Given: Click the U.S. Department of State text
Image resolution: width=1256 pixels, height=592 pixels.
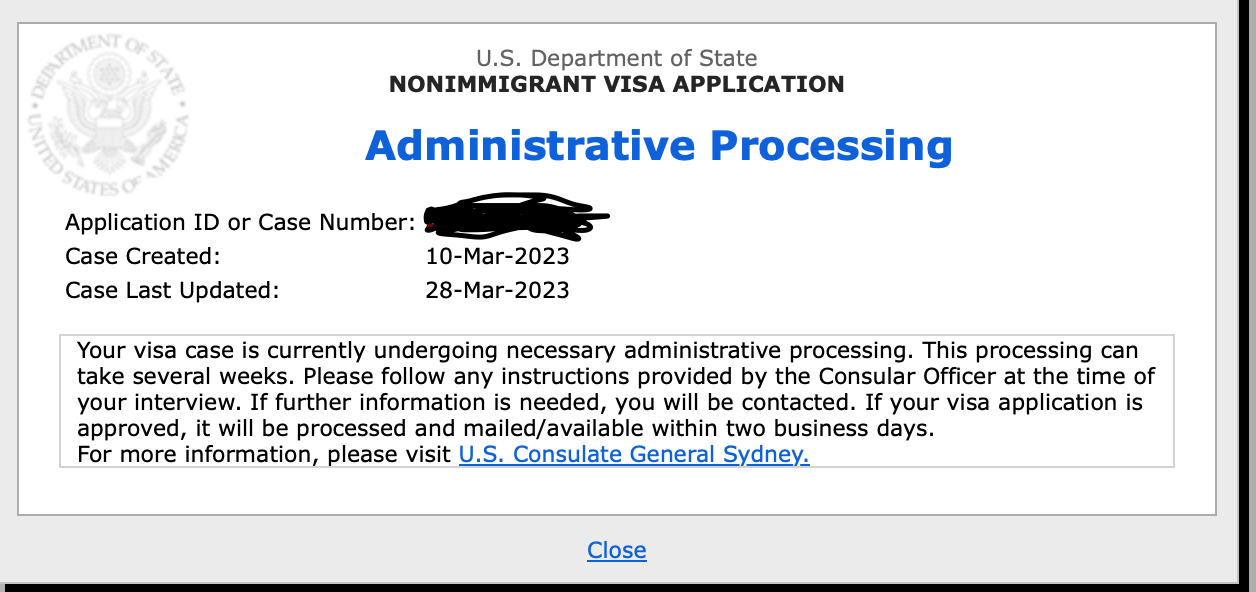Looking at the screenshot, I should coord(616,58).
